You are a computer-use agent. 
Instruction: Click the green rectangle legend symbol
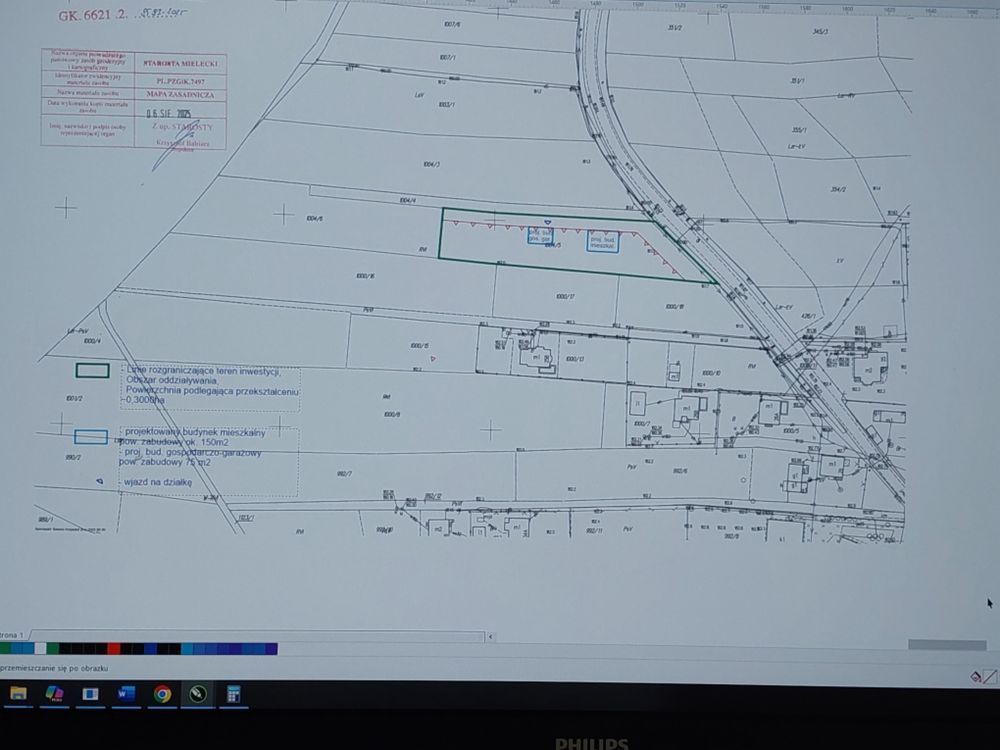[92, 371]
